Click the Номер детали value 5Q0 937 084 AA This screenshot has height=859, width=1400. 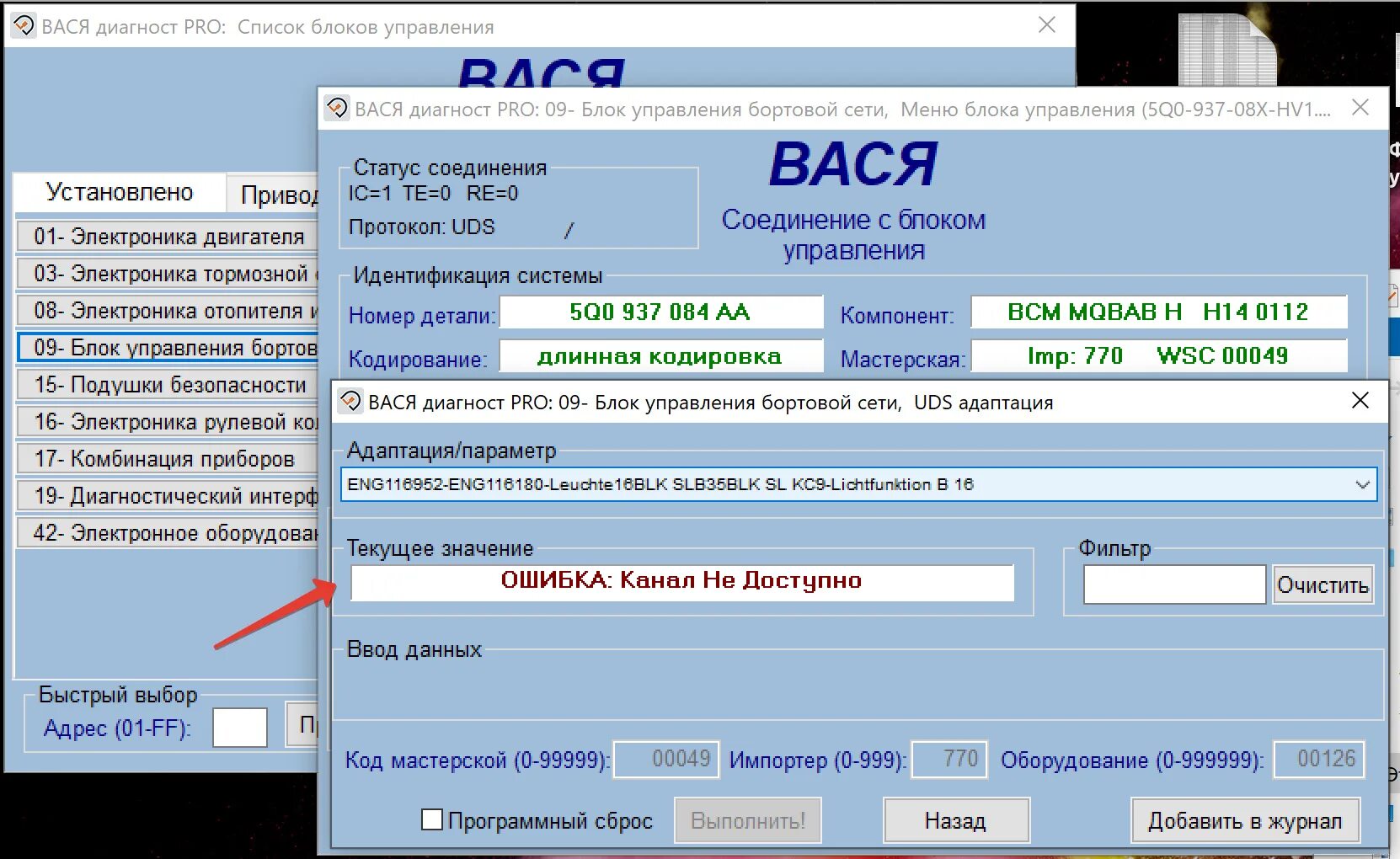[x=660, y=312]
